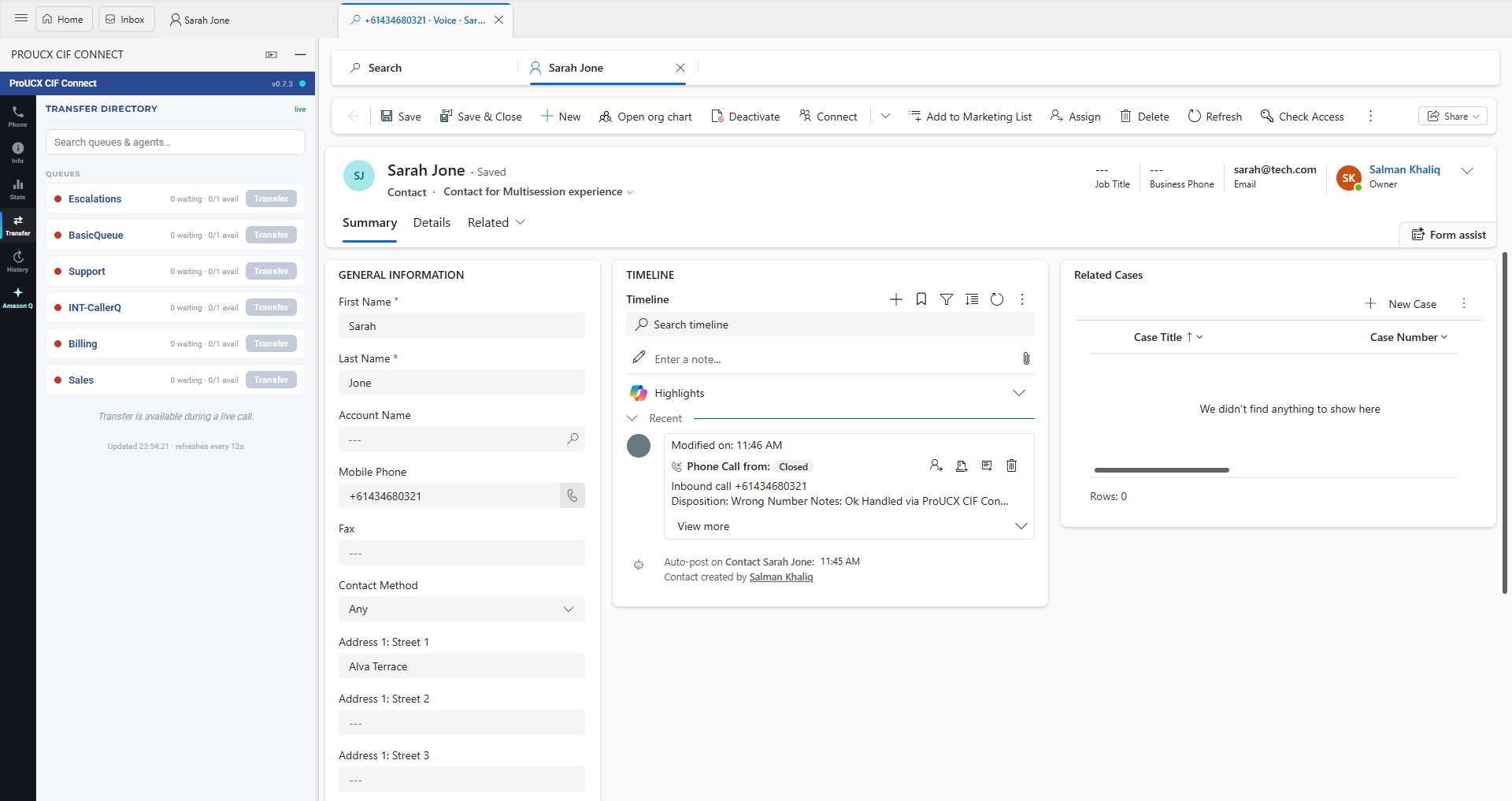Minimize the ProUCX CIF Connect panel

(300, 54)
